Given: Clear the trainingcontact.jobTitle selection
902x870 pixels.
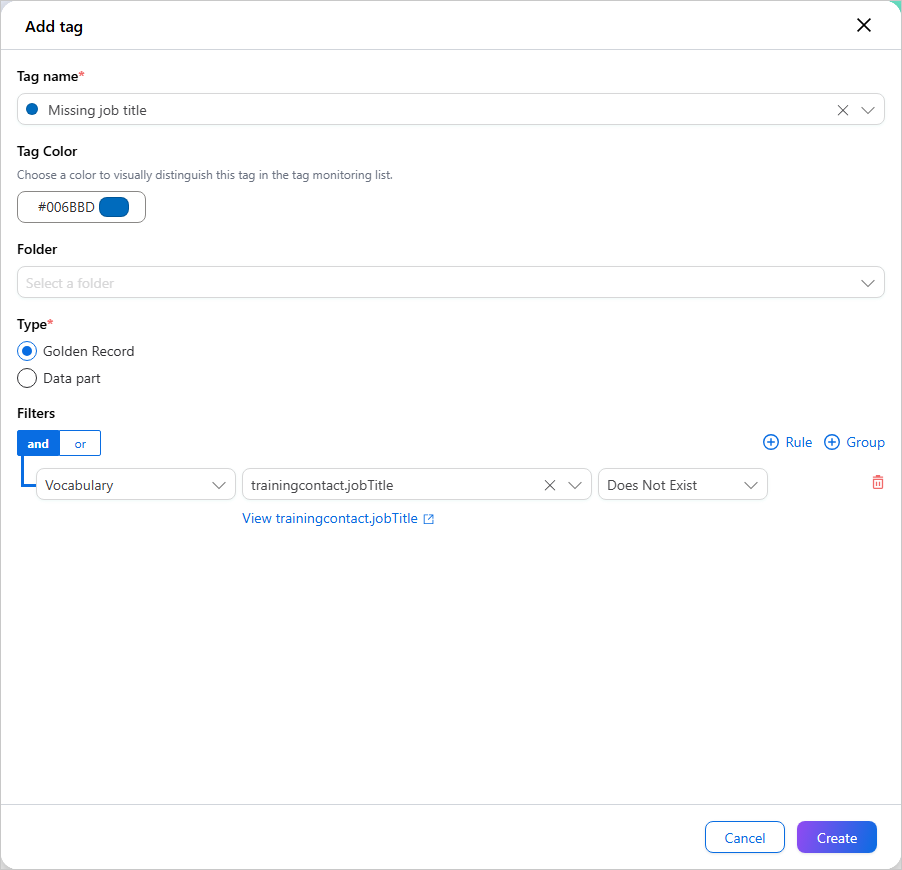Looking at the screenshot, I should point(549,485).
